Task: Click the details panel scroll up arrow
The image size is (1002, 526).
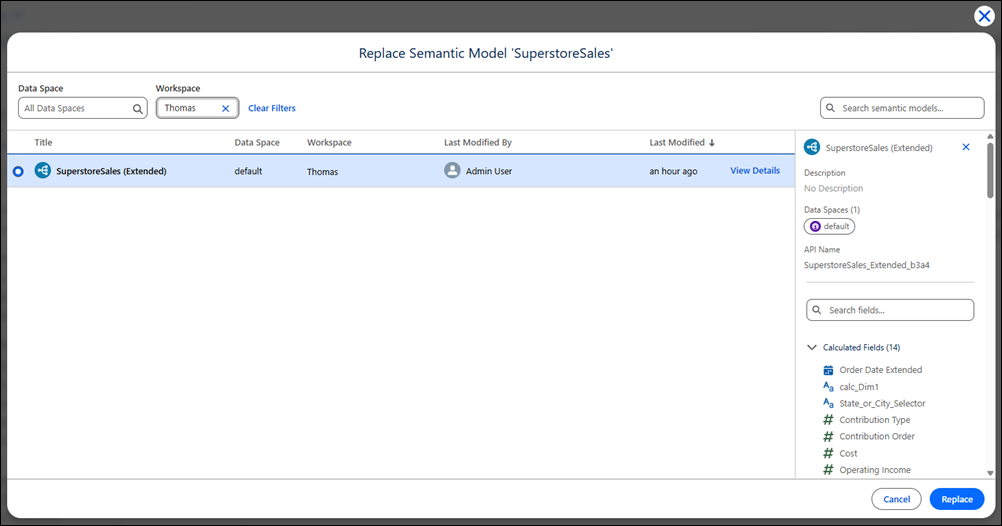Action: [x=990, y=136]
